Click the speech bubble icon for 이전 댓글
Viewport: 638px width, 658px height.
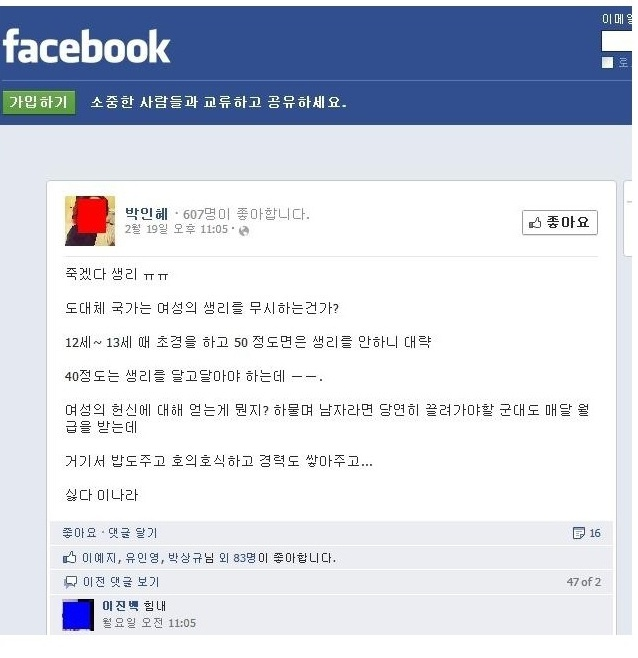tap(70, 582)
